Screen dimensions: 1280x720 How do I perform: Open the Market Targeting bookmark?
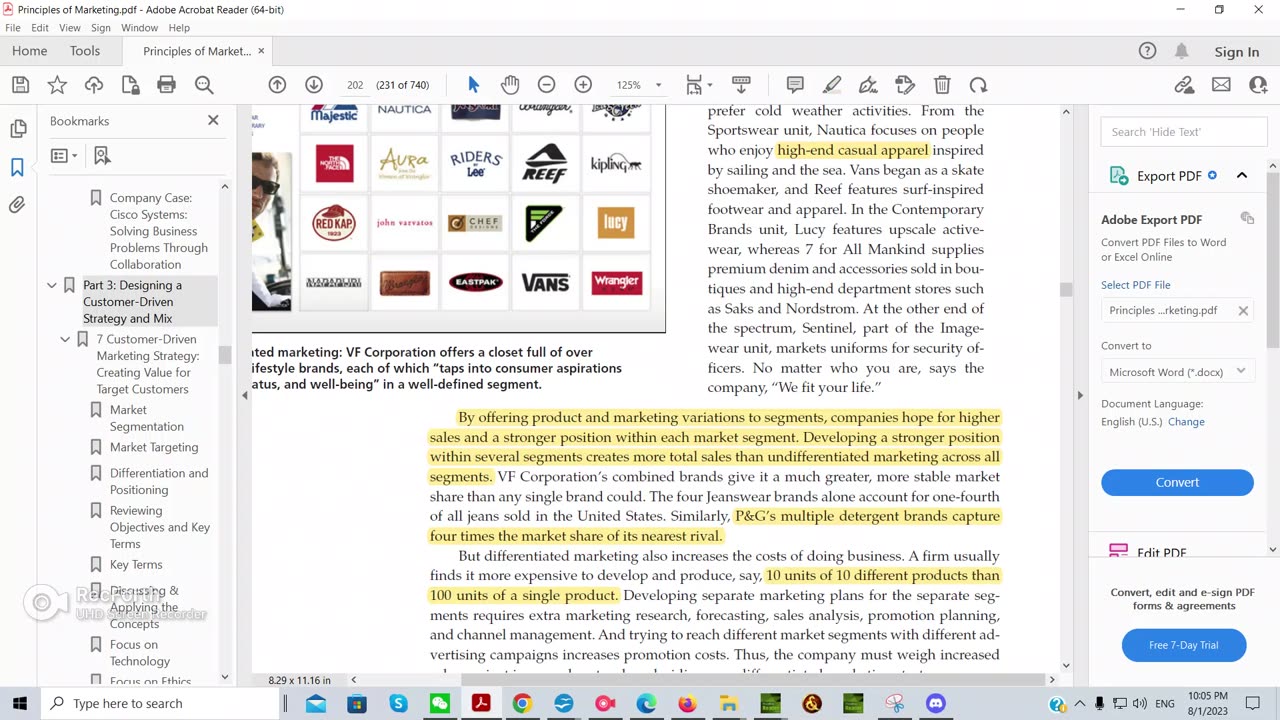click(x=154, y=447)
